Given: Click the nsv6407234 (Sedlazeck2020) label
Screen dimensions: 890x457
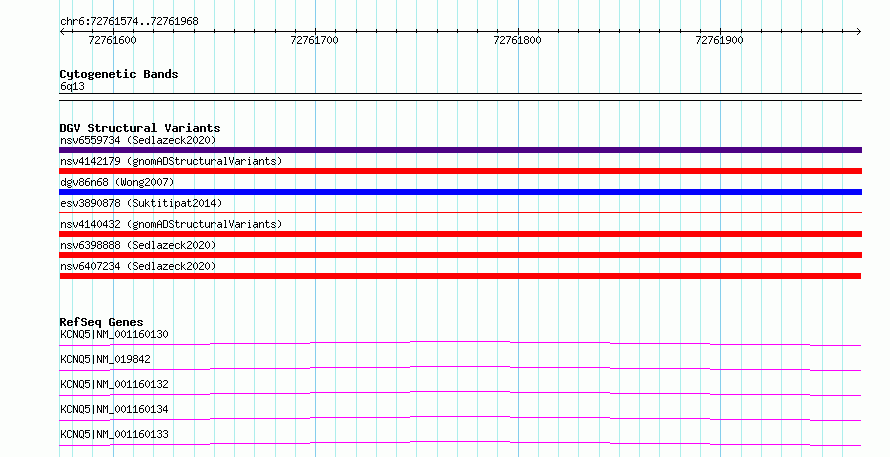Looking at the screenshot, I should point(138,266).
